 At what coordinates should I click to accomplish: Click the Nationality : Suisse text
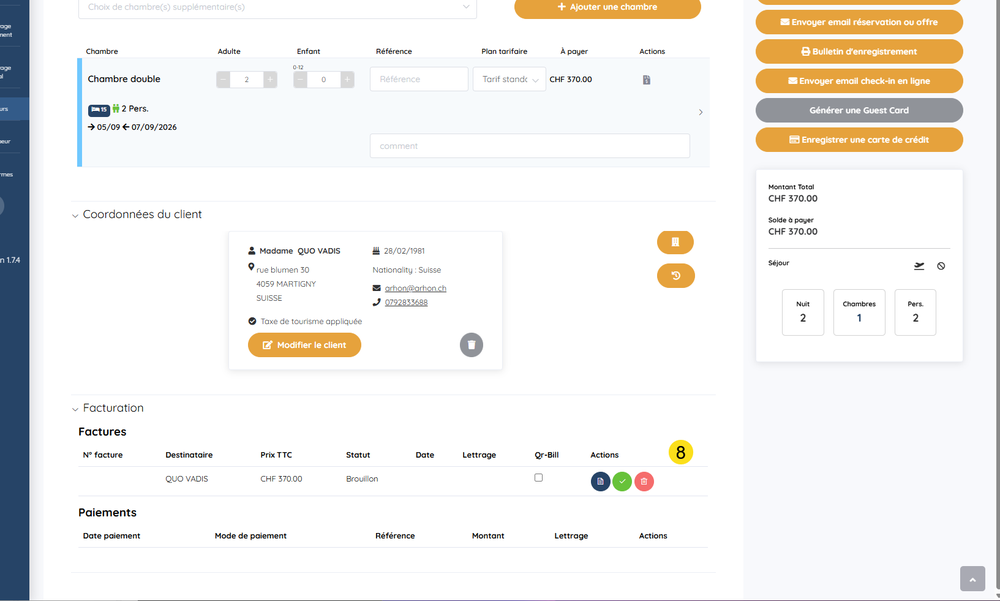coord(407,271)
